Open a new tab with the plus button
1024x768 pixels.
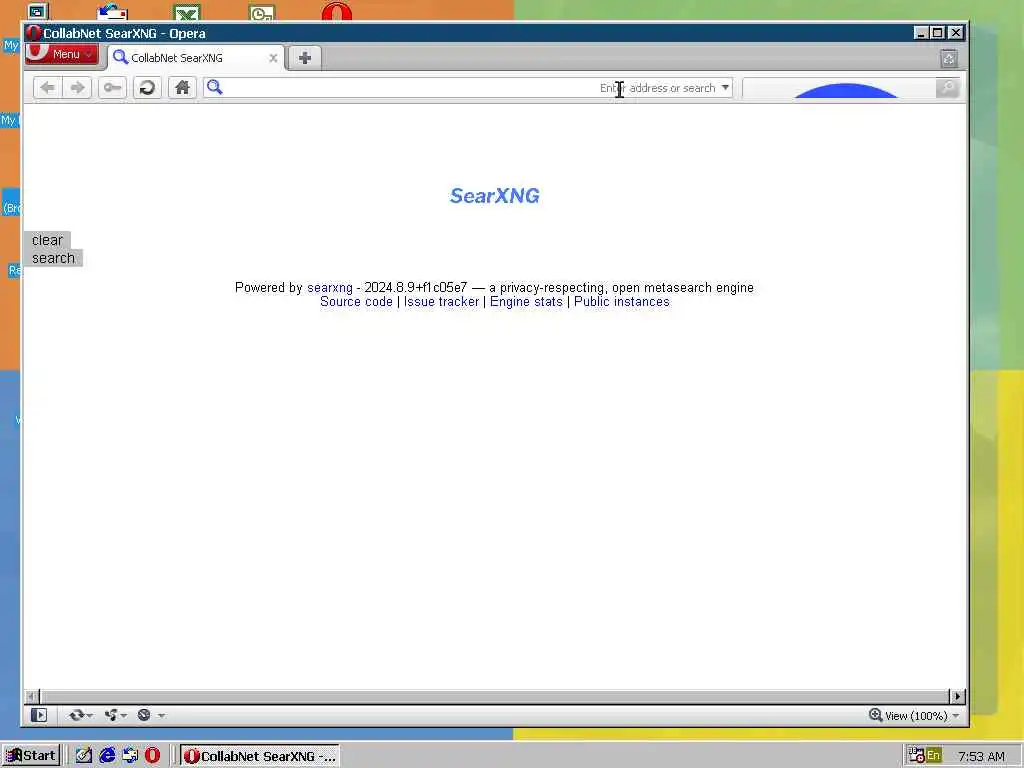coord(304,58)
